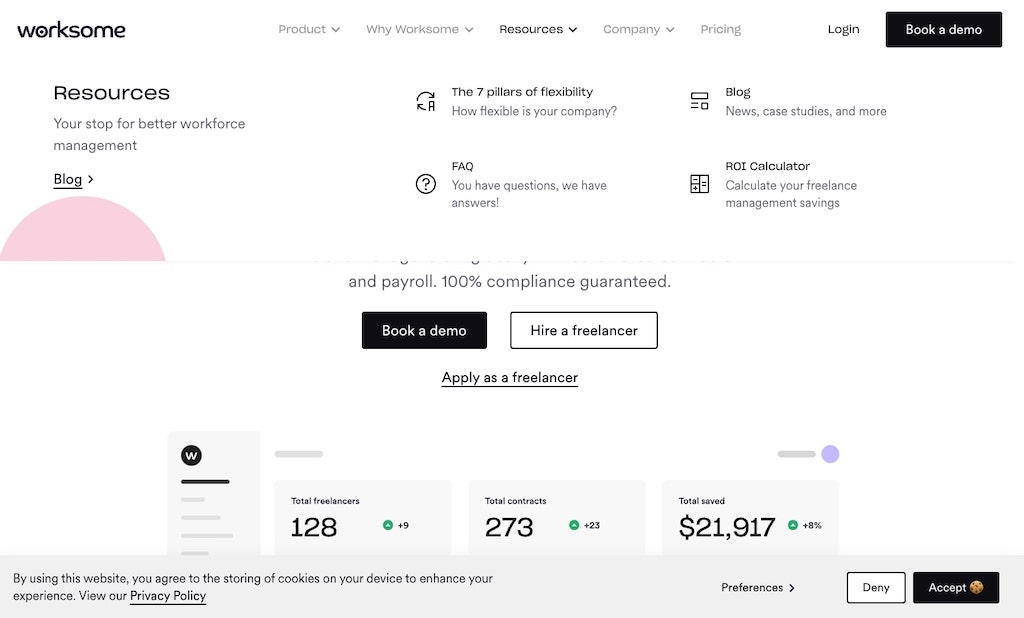Screen dimensions: 1024x618
Task: Click the Worksome logo
Action: click(x=71, y=30)
